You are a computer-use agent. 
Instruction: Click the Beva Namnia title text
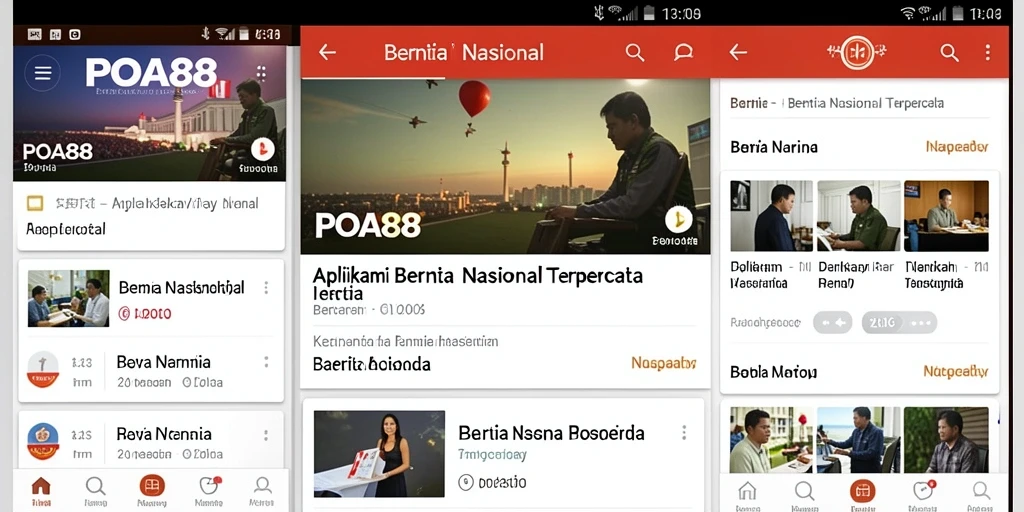(163, 362)
